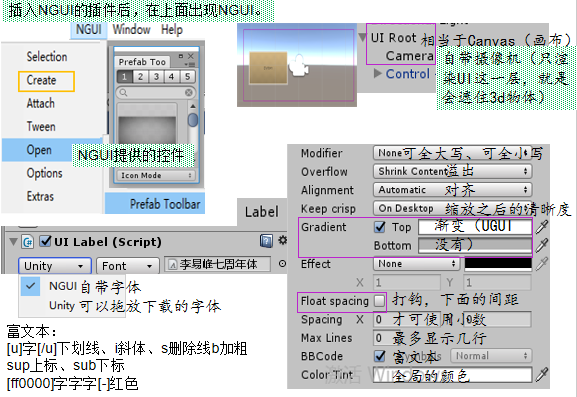The image size is (577, 397).
Task: Pick the Gradient Top color
Action: 475,227
